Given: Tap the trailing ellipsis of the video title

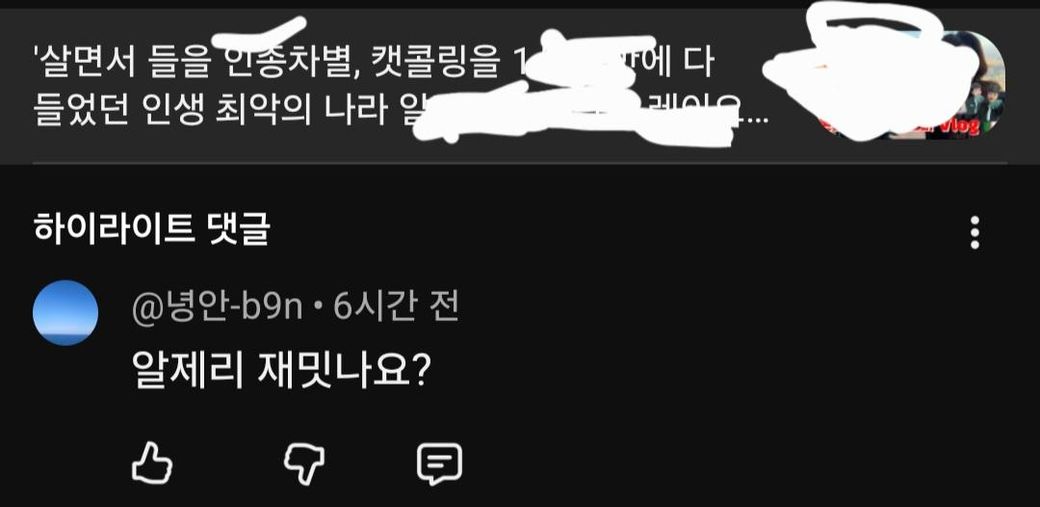Looking at the screenshot, I should (757, 121).
